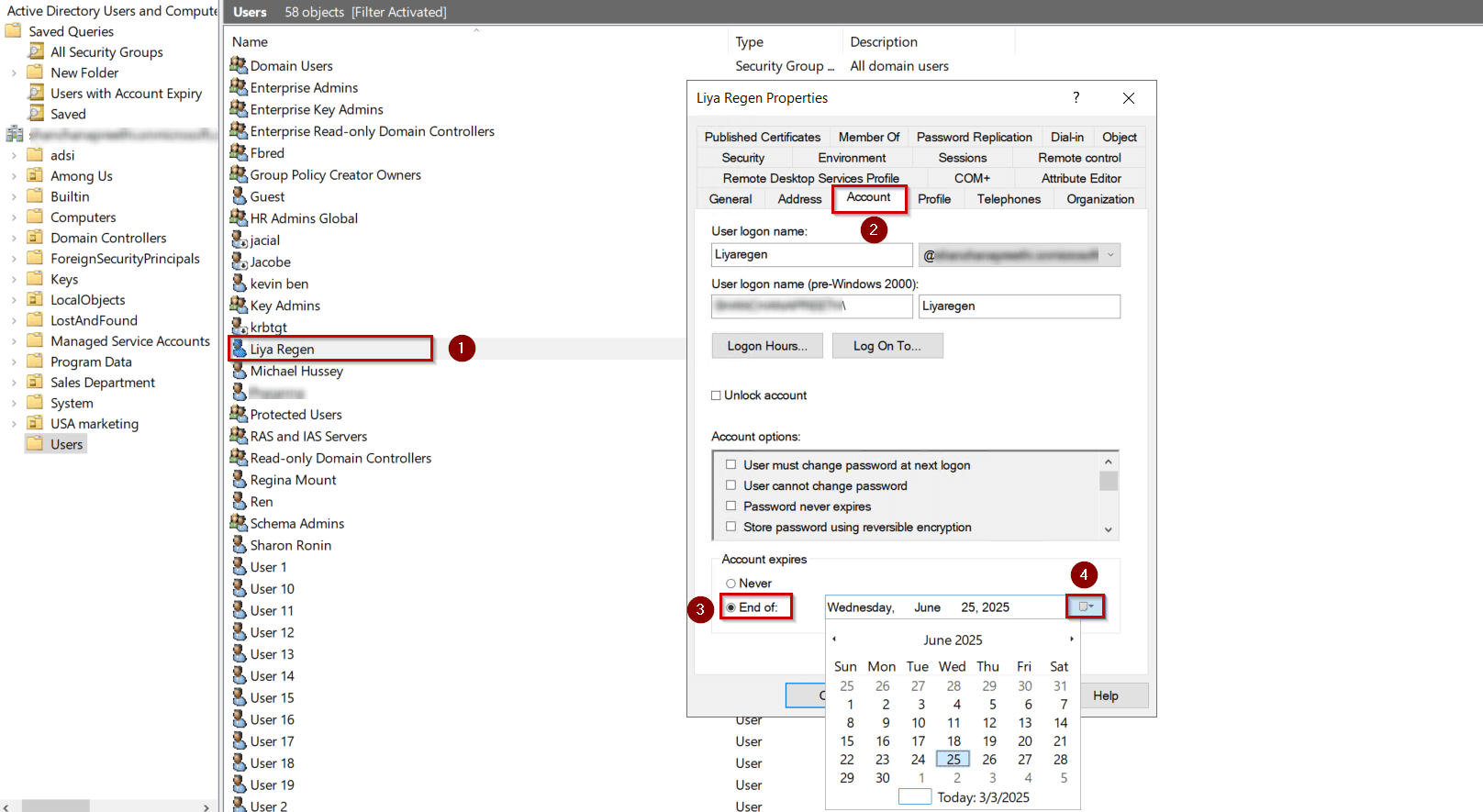Expand the New Folder tree node

click(14, 72)
